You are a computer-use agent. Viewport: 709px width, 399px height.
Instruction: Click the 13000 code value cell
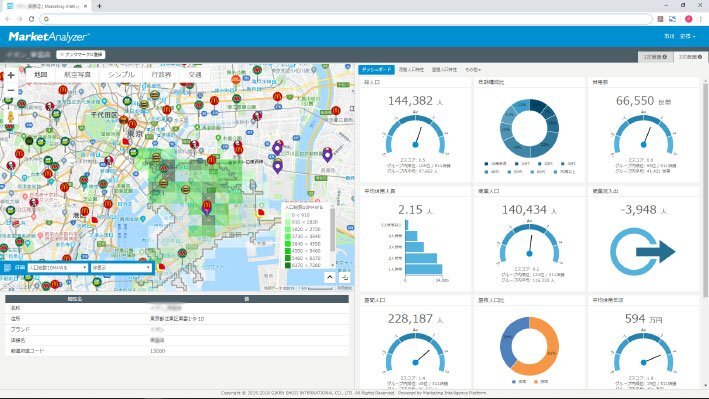[x=158, y=351]
